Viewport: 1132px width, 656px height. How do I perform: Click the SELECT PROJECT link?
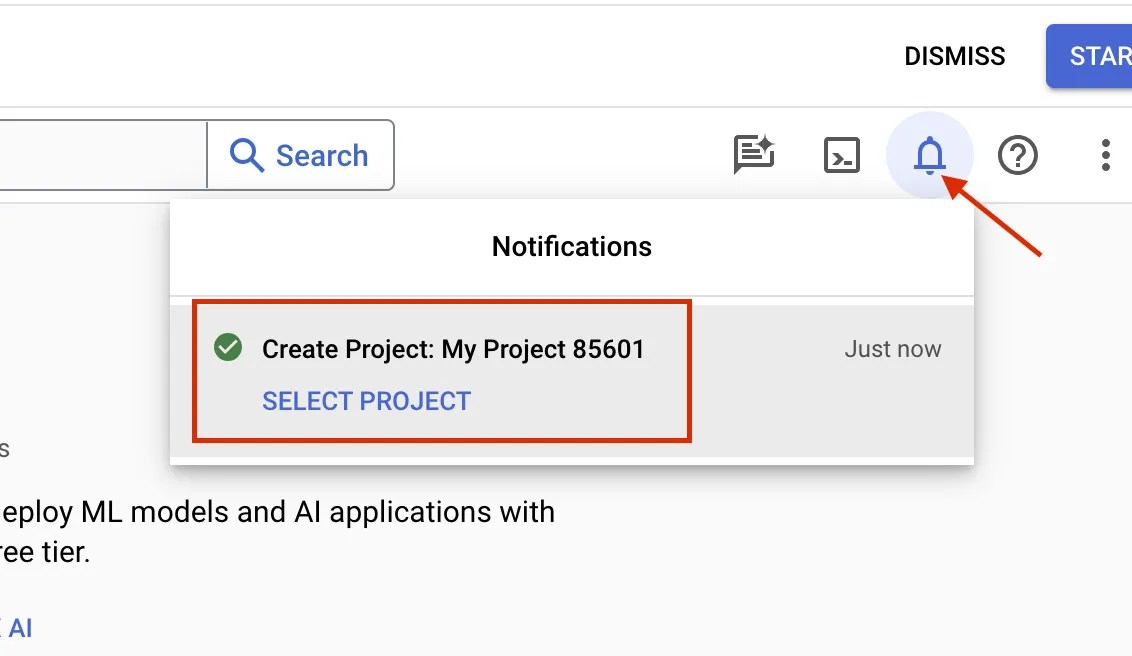pyautogui.click(x=366, y=401)
